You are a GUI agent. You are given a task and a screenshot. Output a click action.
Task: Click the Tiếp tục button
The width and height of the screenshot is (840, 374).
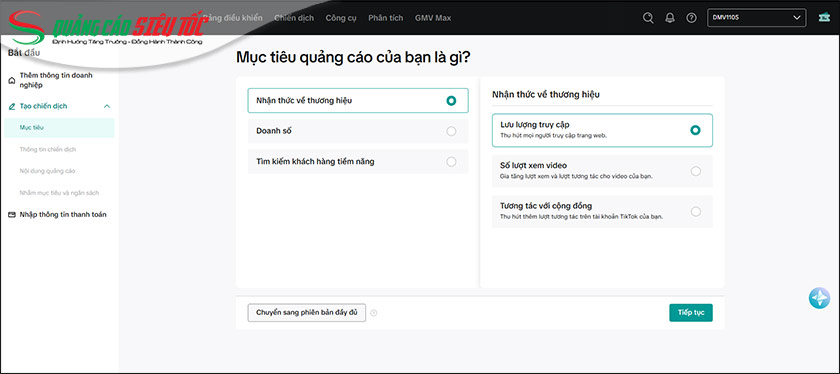tap(691, 313)
